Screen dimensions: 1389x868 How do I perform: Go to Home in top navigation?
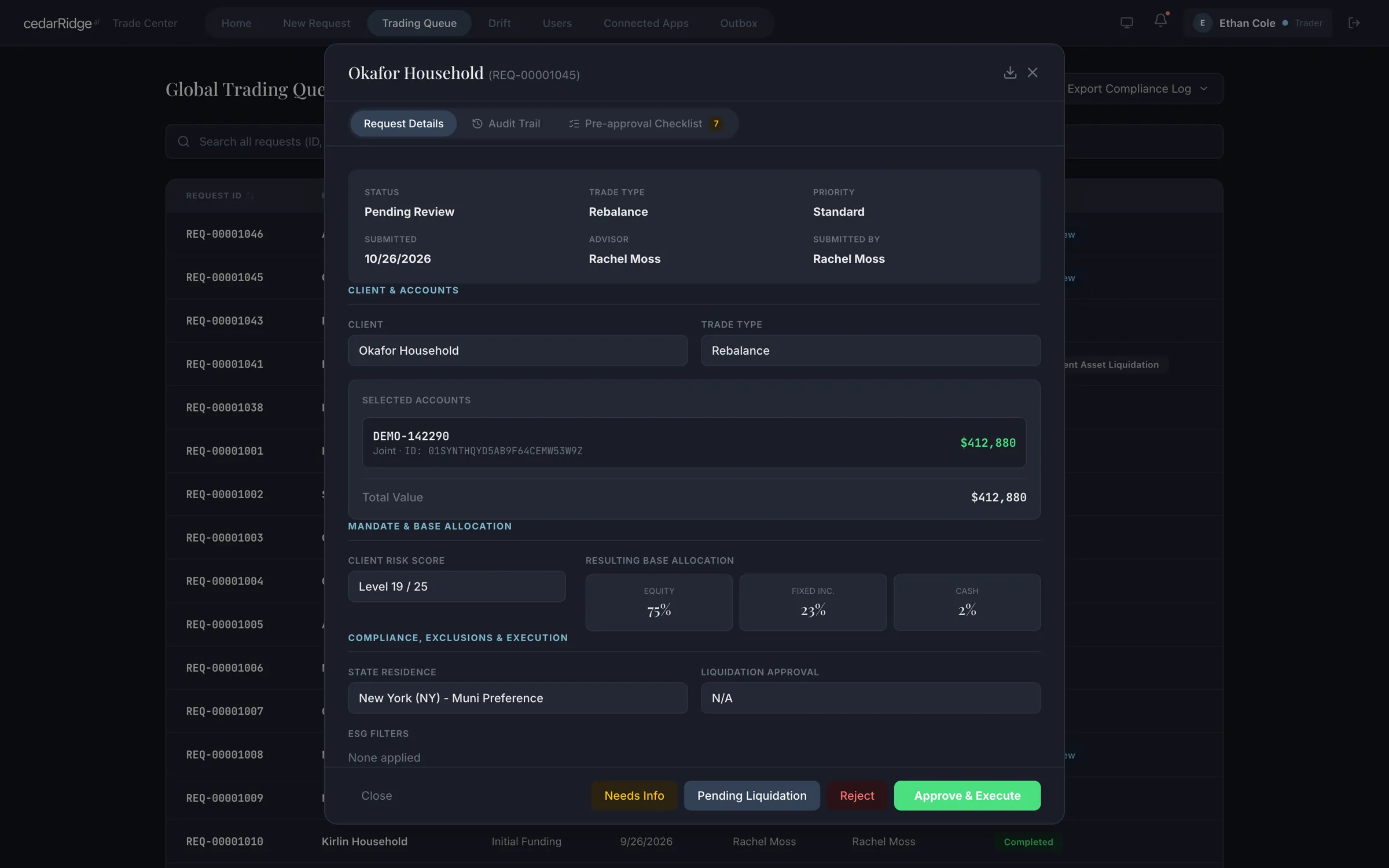[236, 23]
